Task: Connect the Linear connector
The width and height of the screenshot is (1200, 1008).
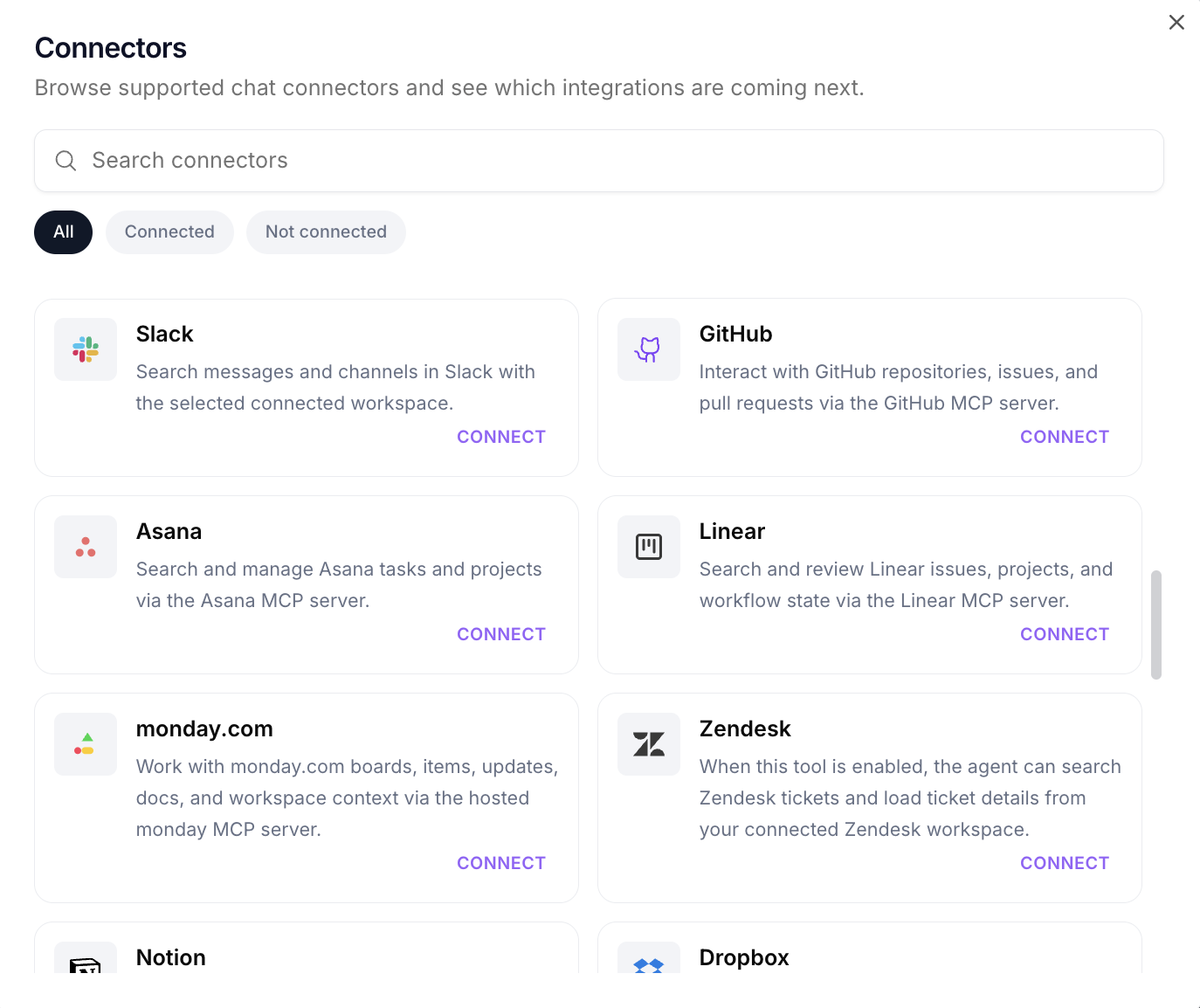Action: (1064, 634)
